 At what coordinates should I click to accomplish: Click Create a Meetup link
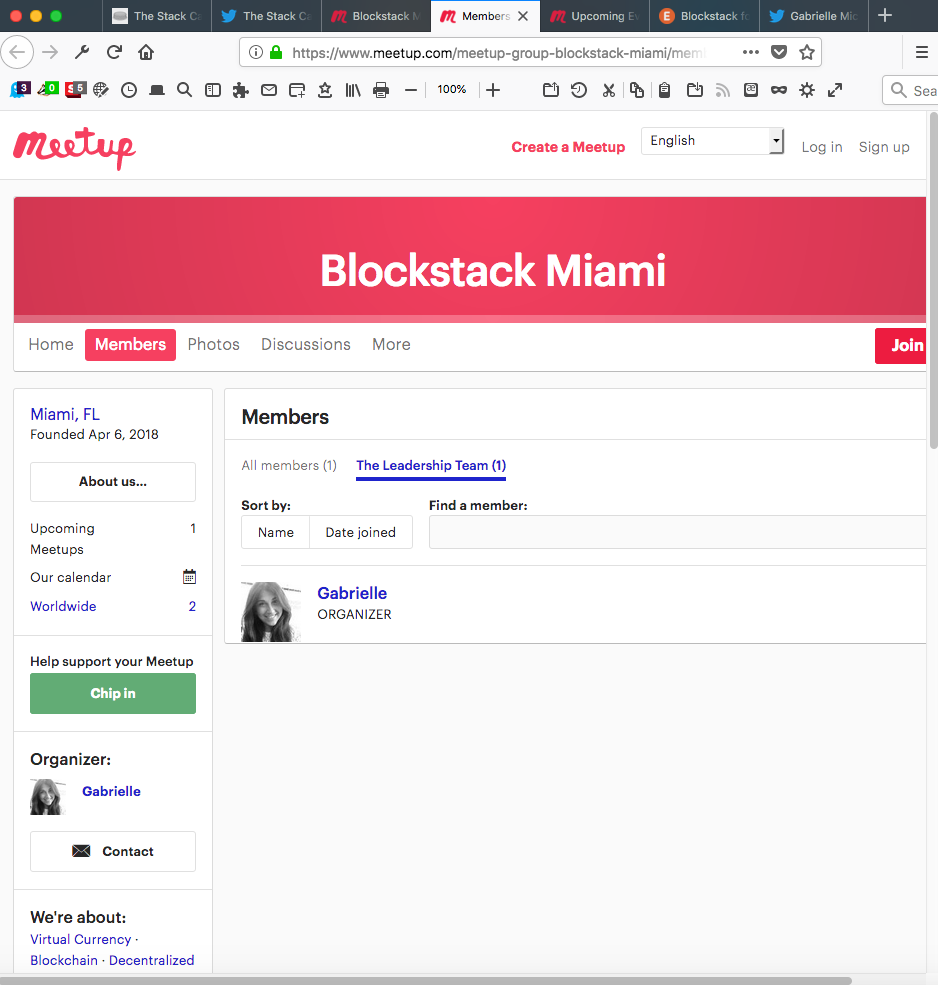point(568,147)
